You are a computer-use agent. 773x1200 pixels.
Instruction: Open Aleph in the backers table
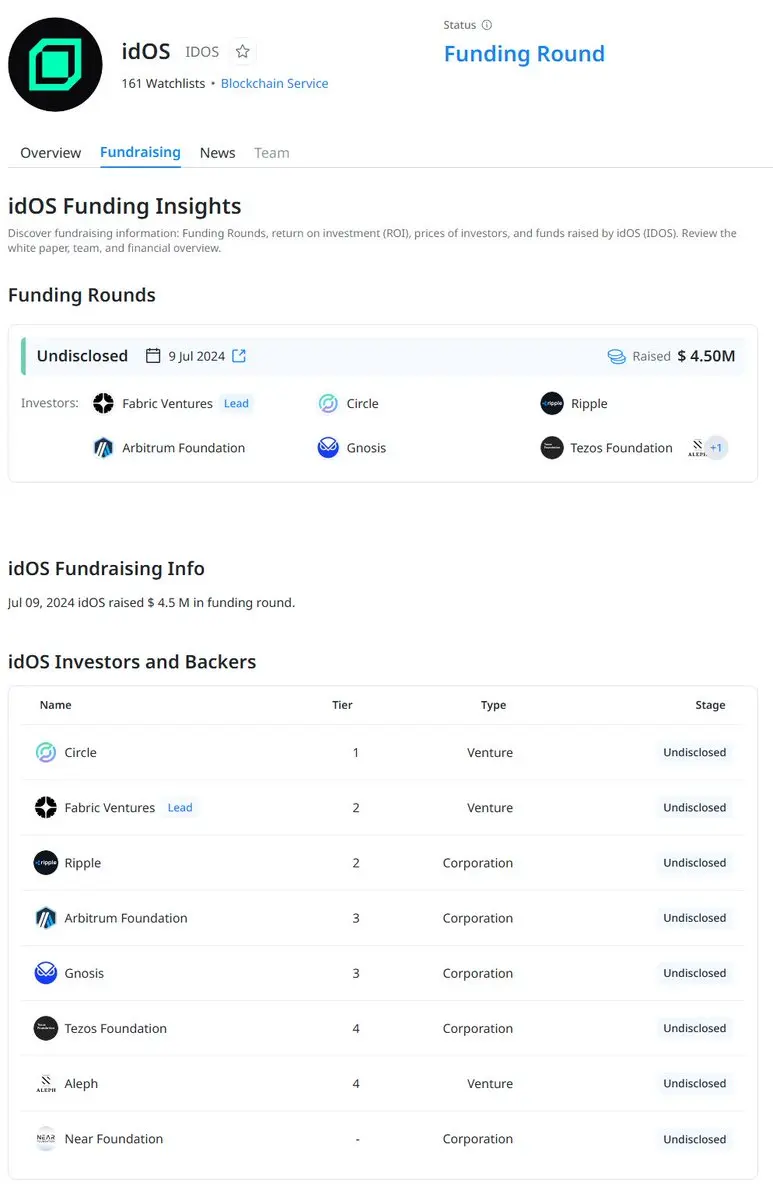81,1084
